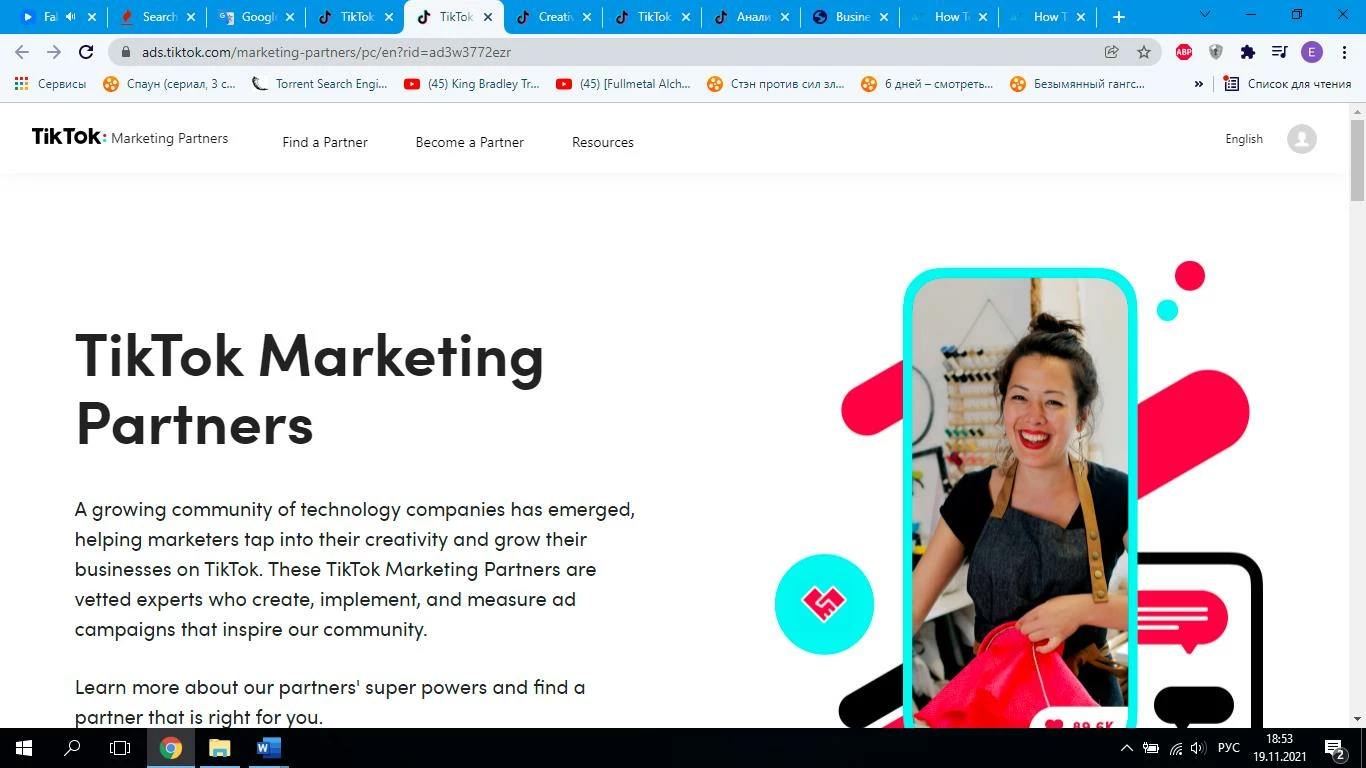Image resolution: width=1366 pixels, height=768 pixels.
Task: Open Список для чтения reading list
Action: (x=1288, y=84)
